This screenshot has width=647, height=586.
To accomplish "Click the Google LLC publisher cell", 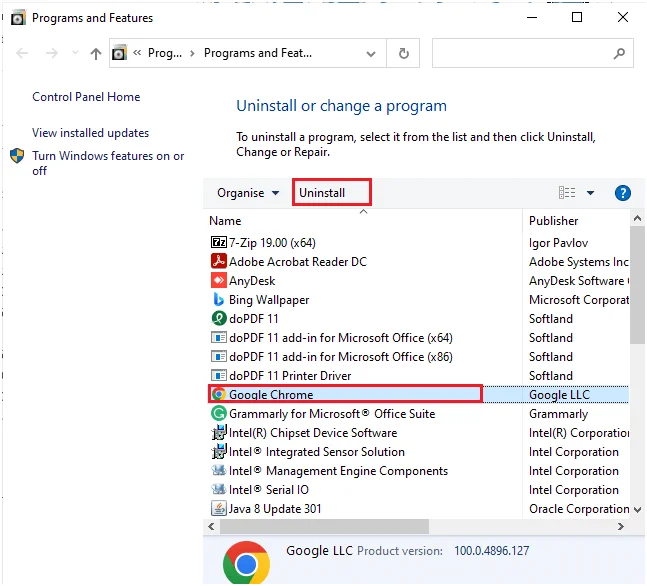I will pyautogui.click(x=559, y=395).
